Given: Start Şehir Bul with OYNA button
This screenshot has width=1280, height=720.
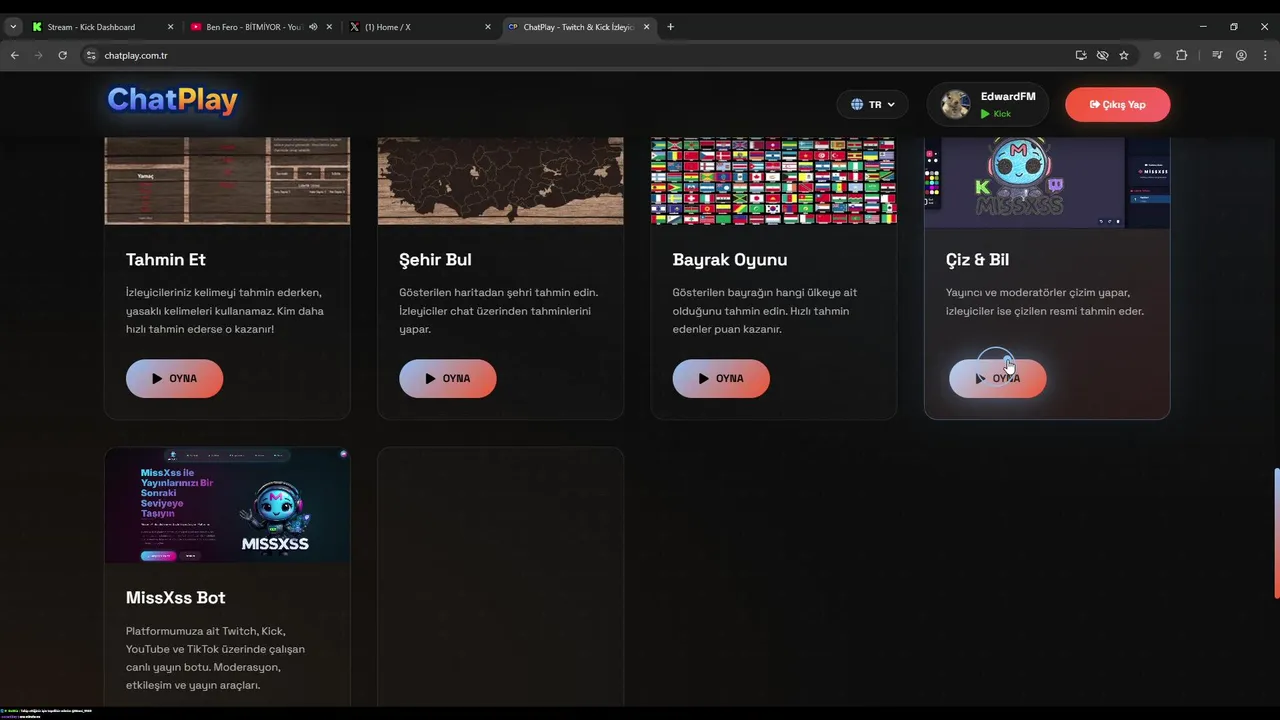Looking at the screenshot, I should click(447, 378).
